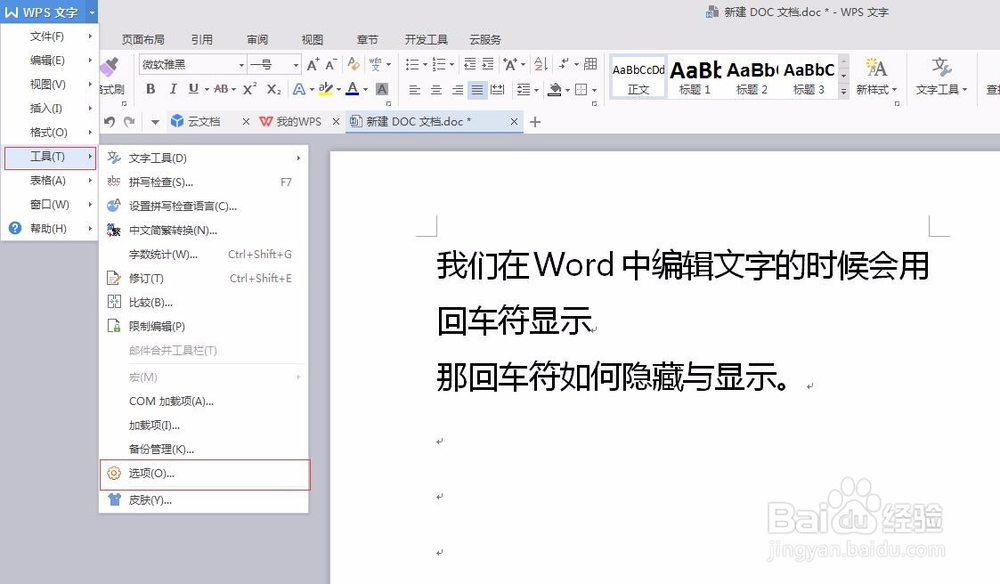
Task: Open the 文字工具 ribbon tool
Action: click(941, 75)
